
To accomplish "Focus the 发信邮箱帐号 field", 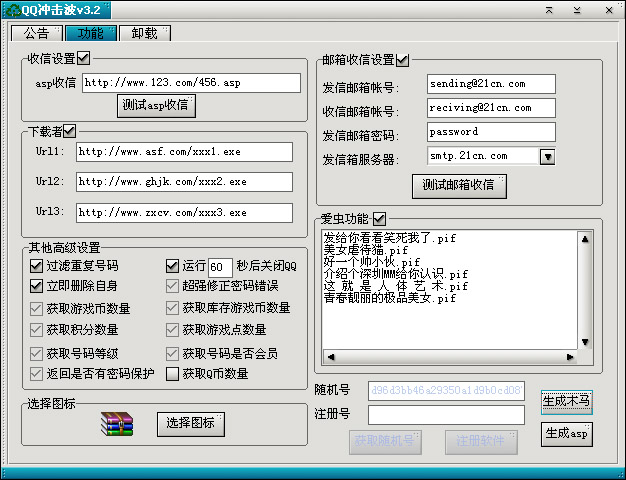I will 491,84.
